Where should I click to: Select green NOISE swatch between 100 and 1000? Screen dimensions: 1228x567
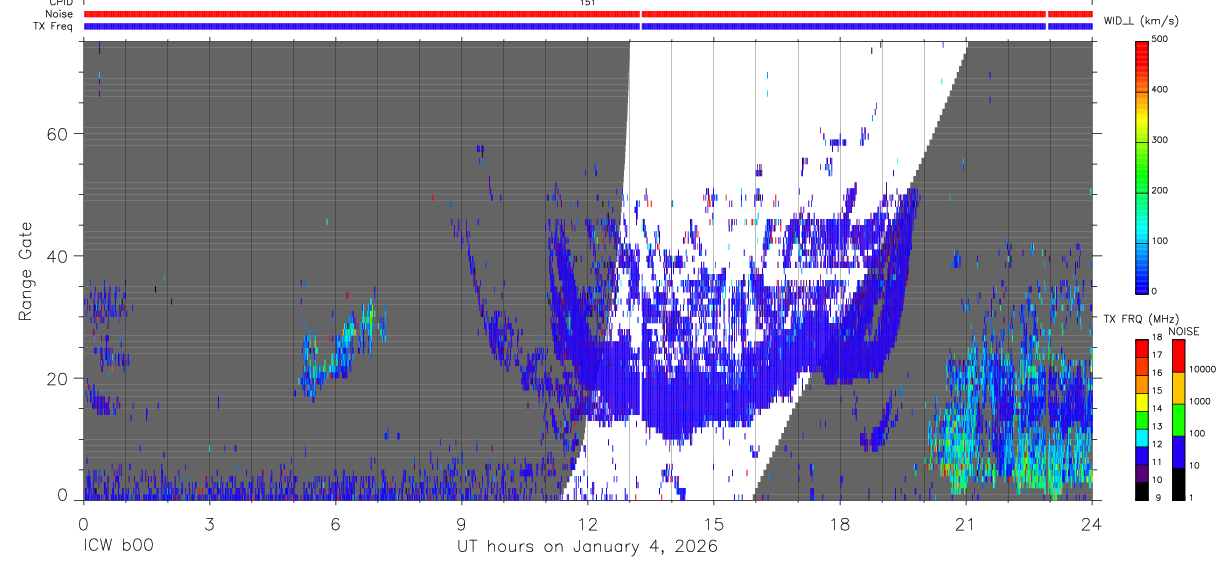tap(1179, 419)
